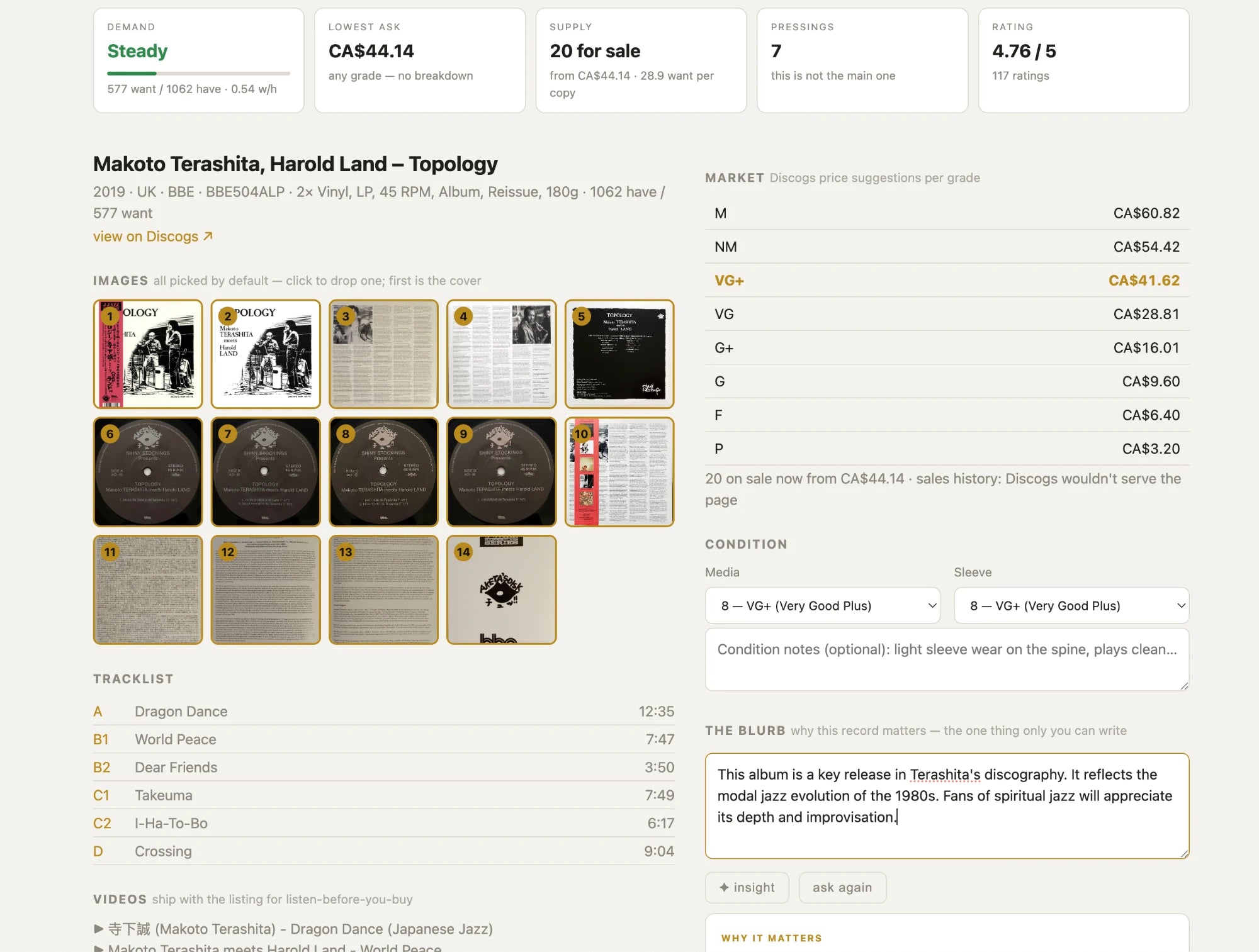
Task: Select liner notes thumbnail number 12
Action: point(266,590)
